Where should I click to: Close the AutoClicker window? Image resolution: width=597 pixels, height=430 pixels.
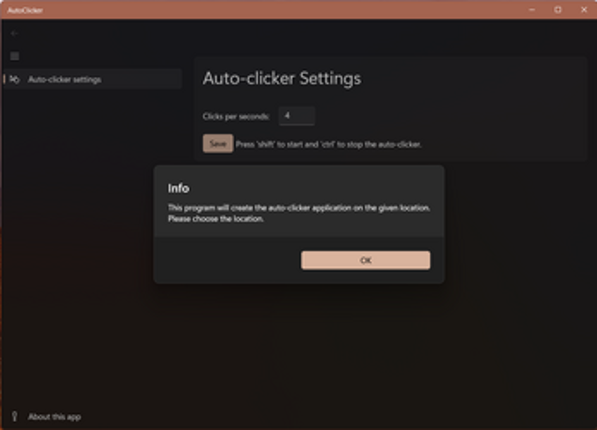[584, 10]
